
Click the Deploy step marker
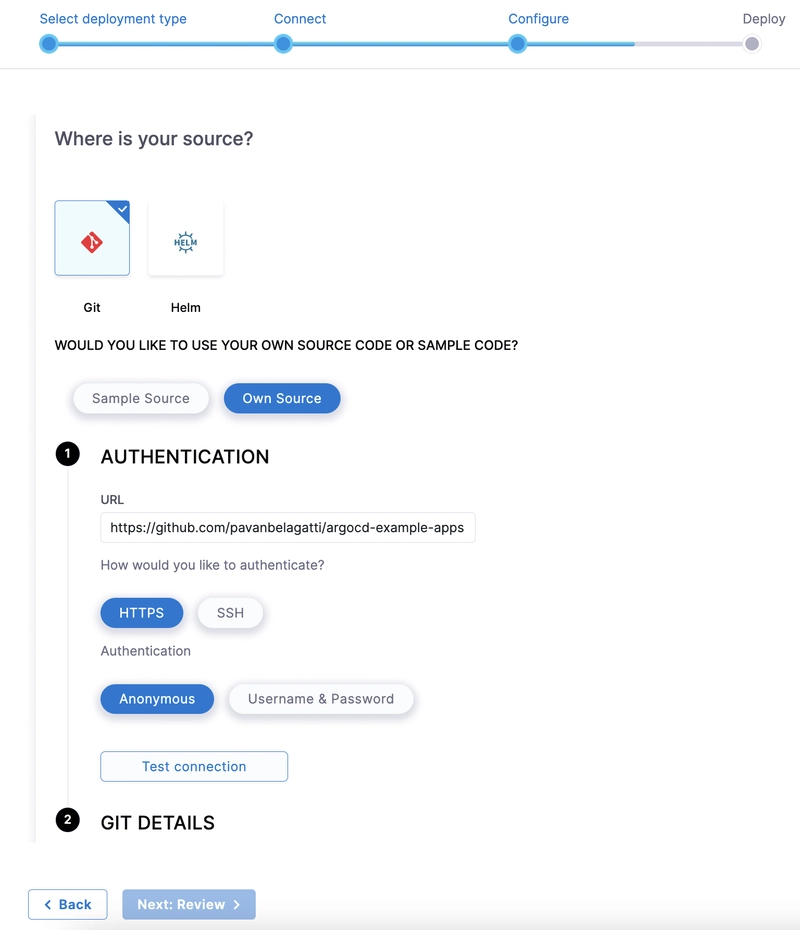(752, 44)
